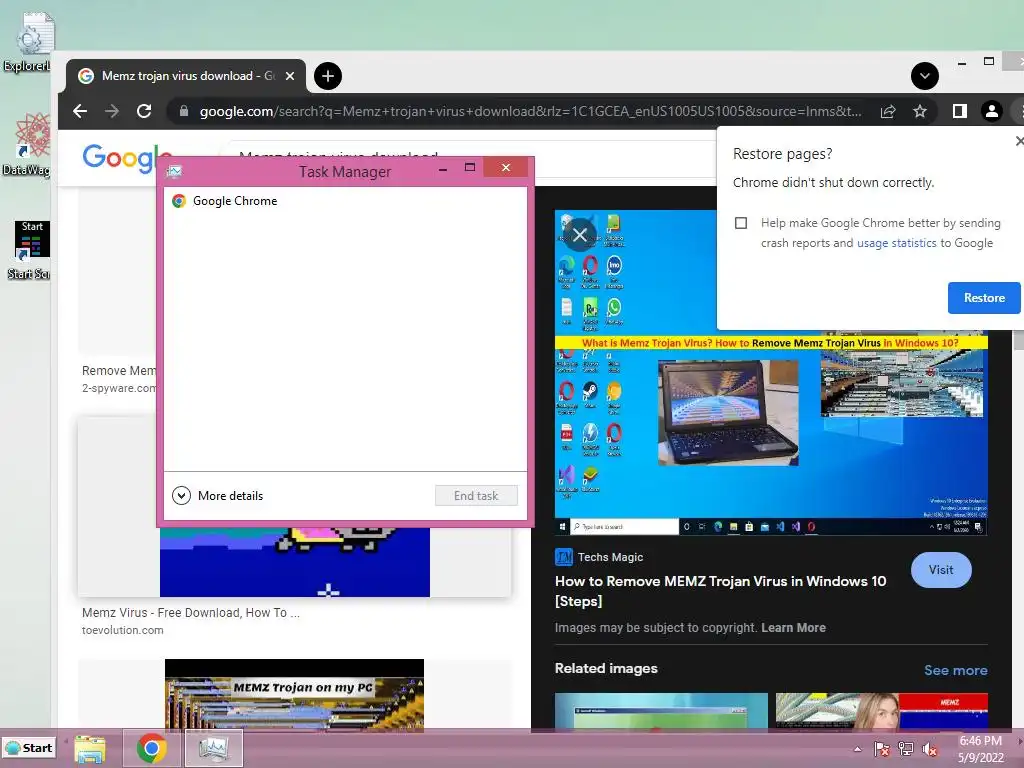The height and width of the screenshot is (768, 1024).
Task: Open the Action Center flag tray icon
Action: [x=882, y=749]
